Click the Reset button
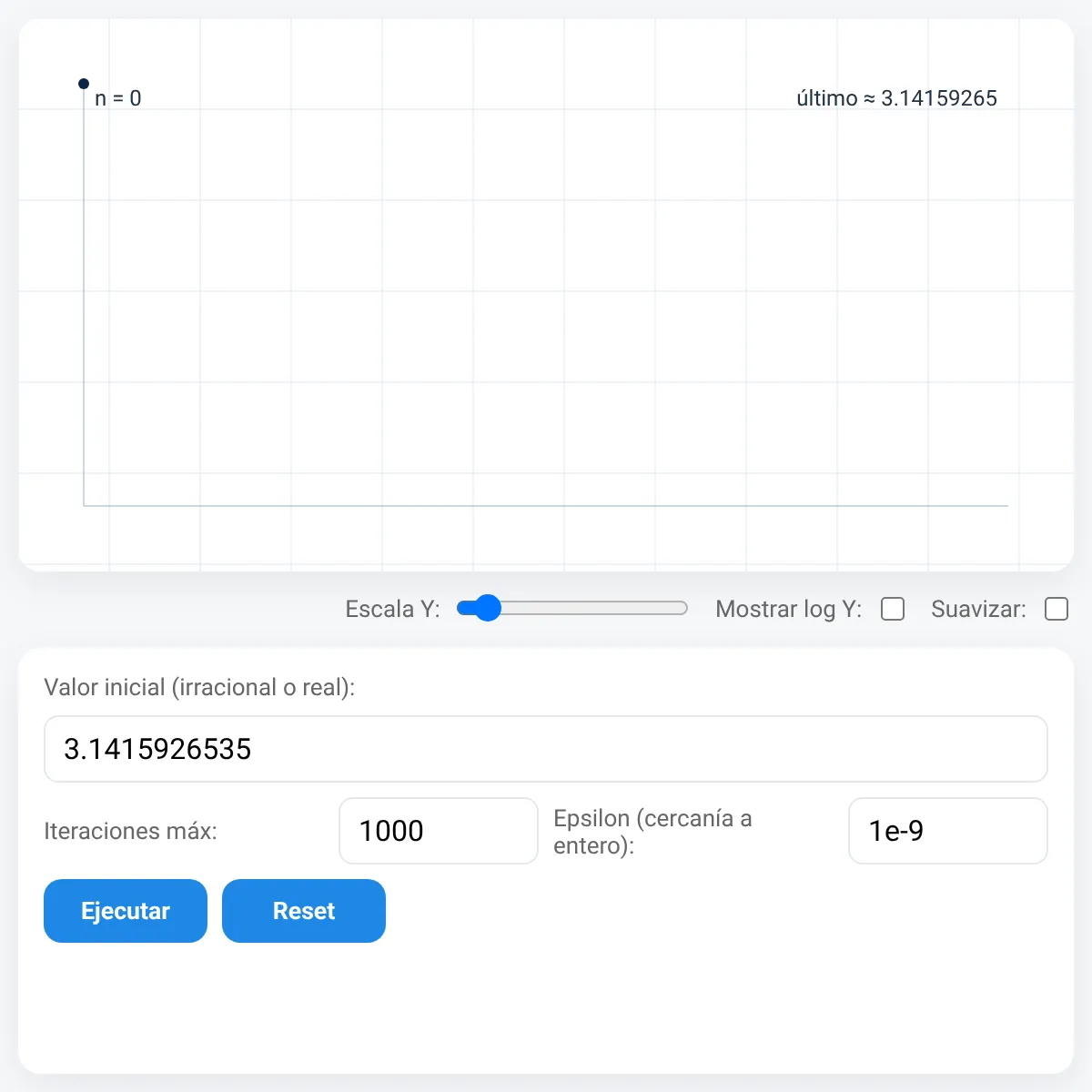The width and height of the screenshot is (1092, 1092). pyautogui.click(x=304, y=911)
